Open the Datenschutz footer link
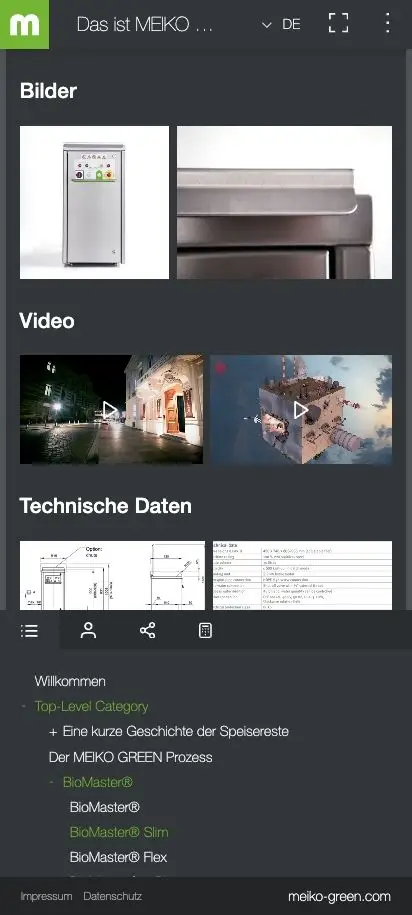The width and height of the screenshot is (412, 915). [113, 896]
